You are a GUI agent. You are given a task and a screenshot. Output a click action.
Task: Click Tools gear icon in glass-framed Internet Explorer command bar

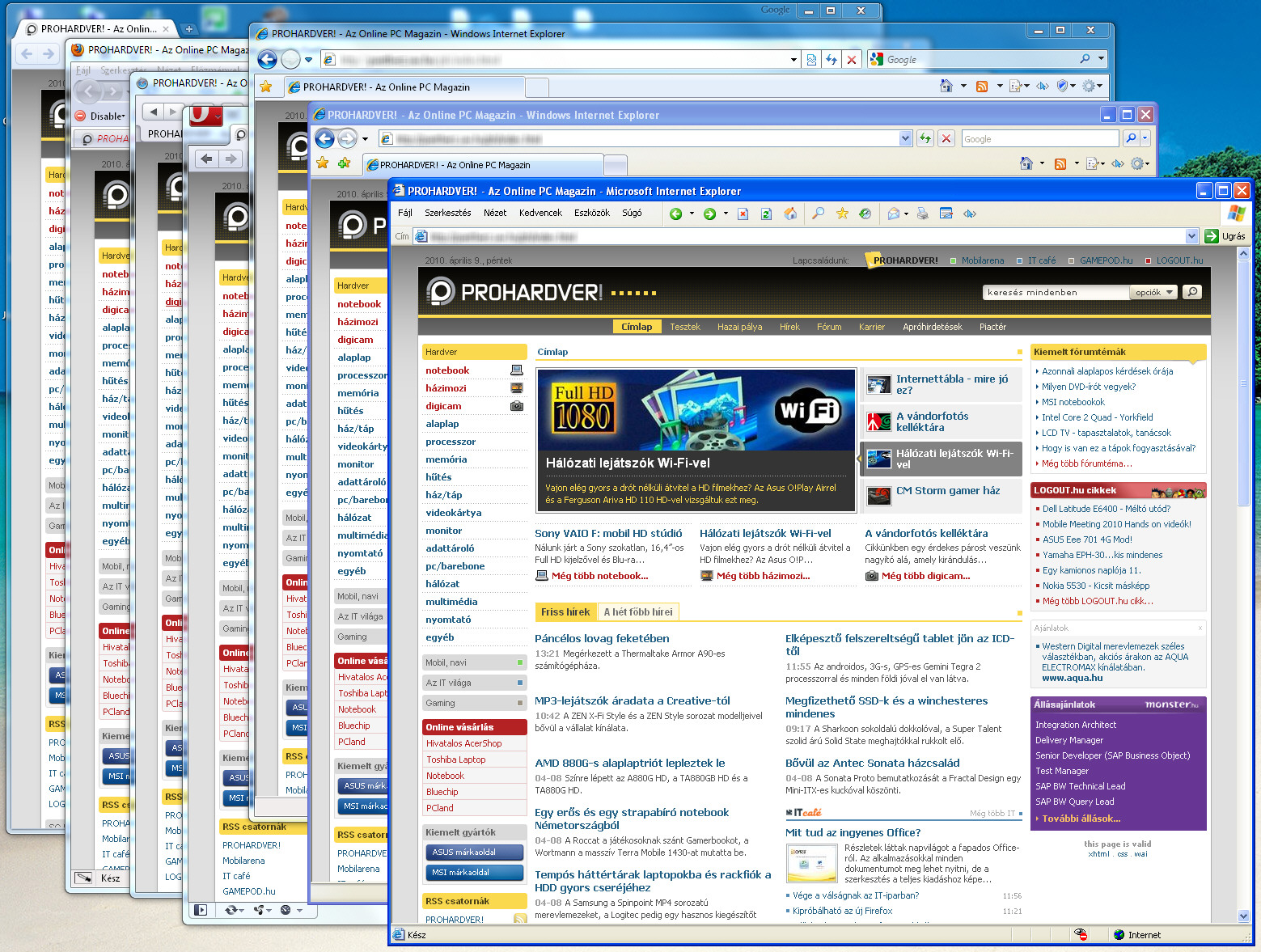1089,86
